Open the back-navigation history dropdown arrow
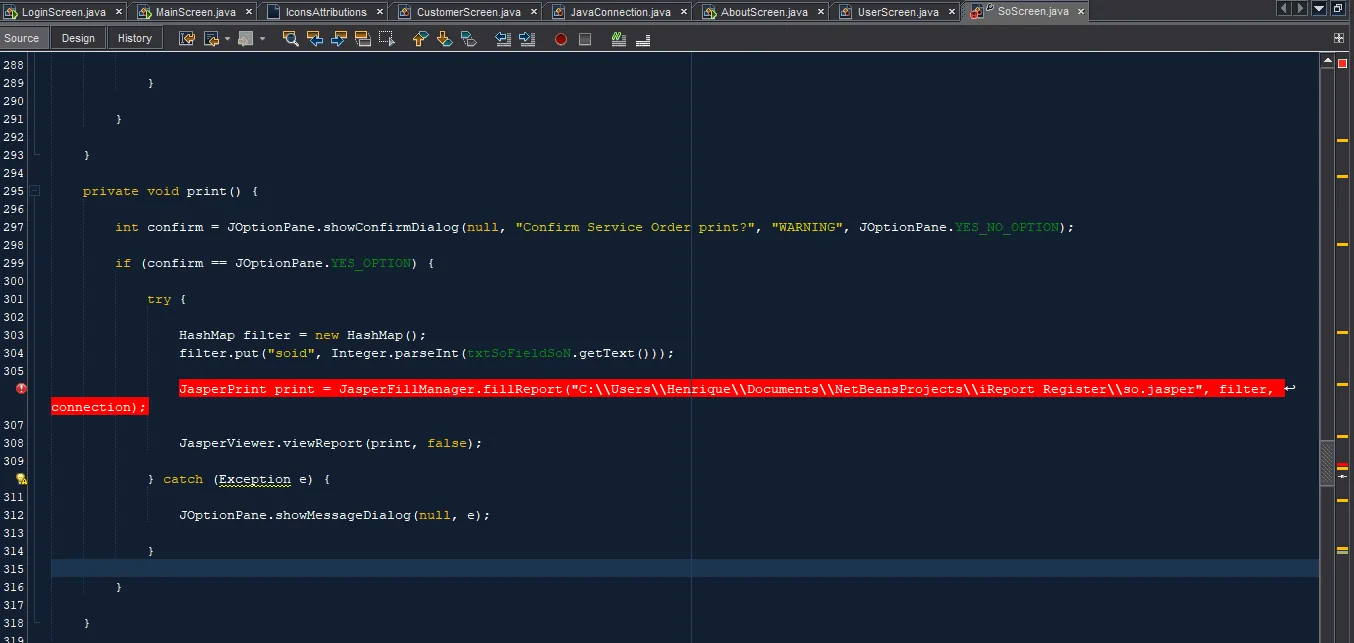 coord(227,39)
